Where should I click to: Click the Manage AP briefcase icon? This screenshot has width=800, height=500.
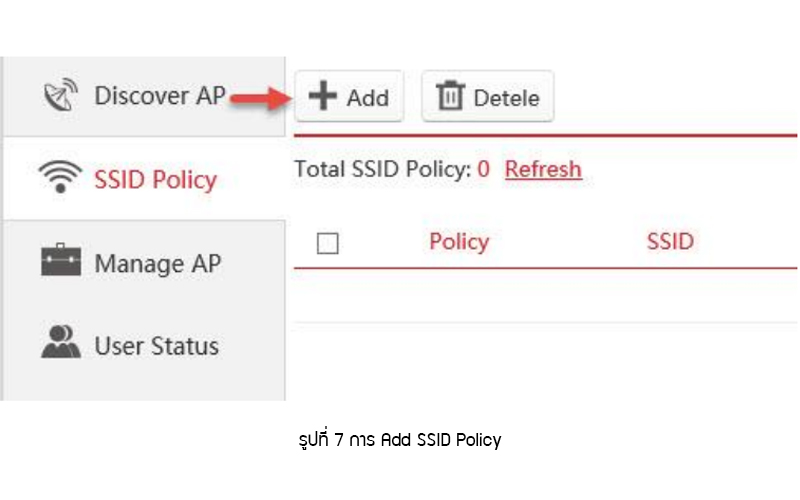pos(61,260)
